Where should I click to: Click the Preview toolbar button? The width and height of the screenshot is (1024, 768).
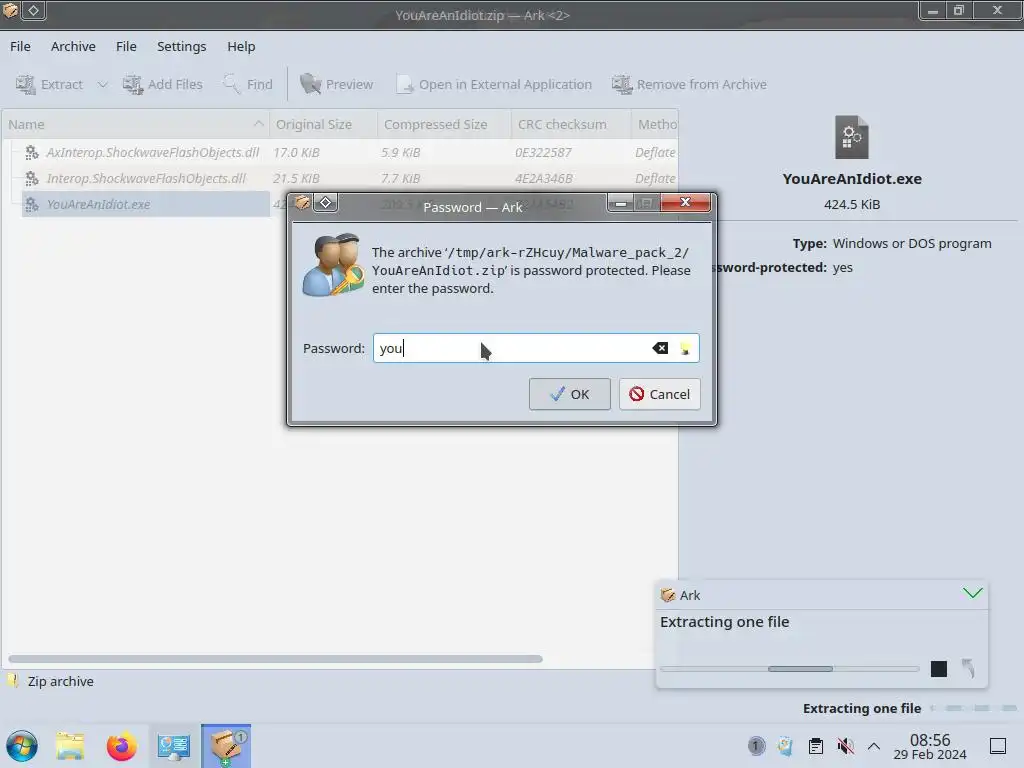(x=336, y=84)
